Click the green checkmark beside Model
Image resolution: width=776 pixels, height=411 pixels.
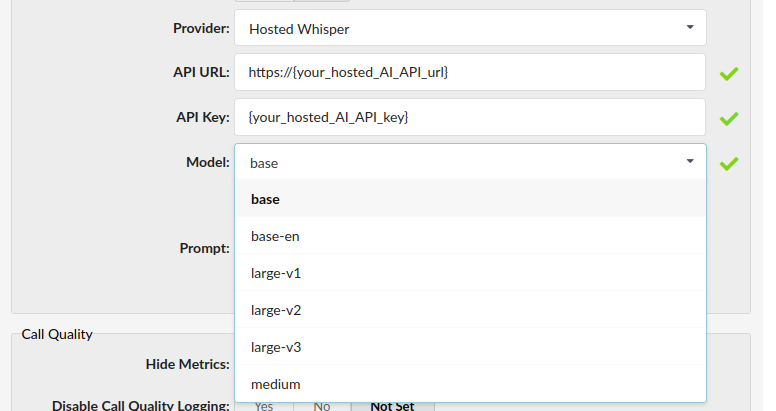(x=729, y=163)
